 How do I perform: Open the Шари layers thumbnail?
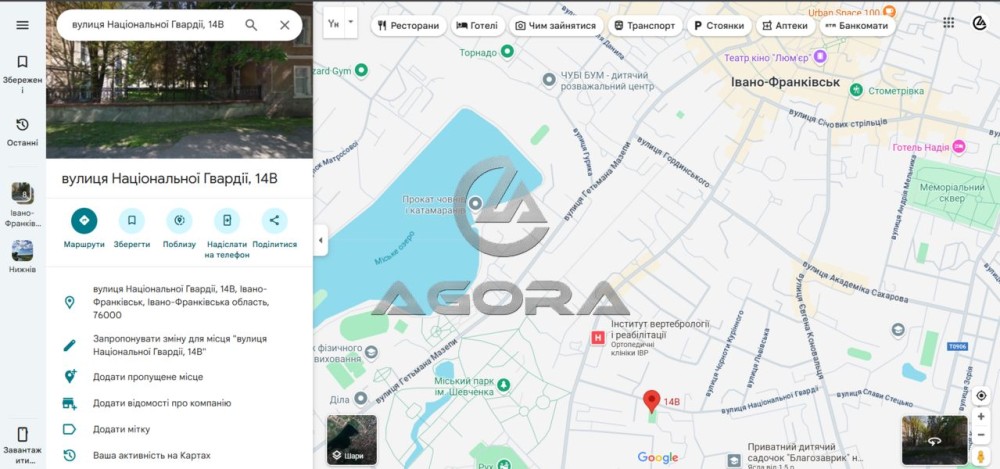(352, 440)
